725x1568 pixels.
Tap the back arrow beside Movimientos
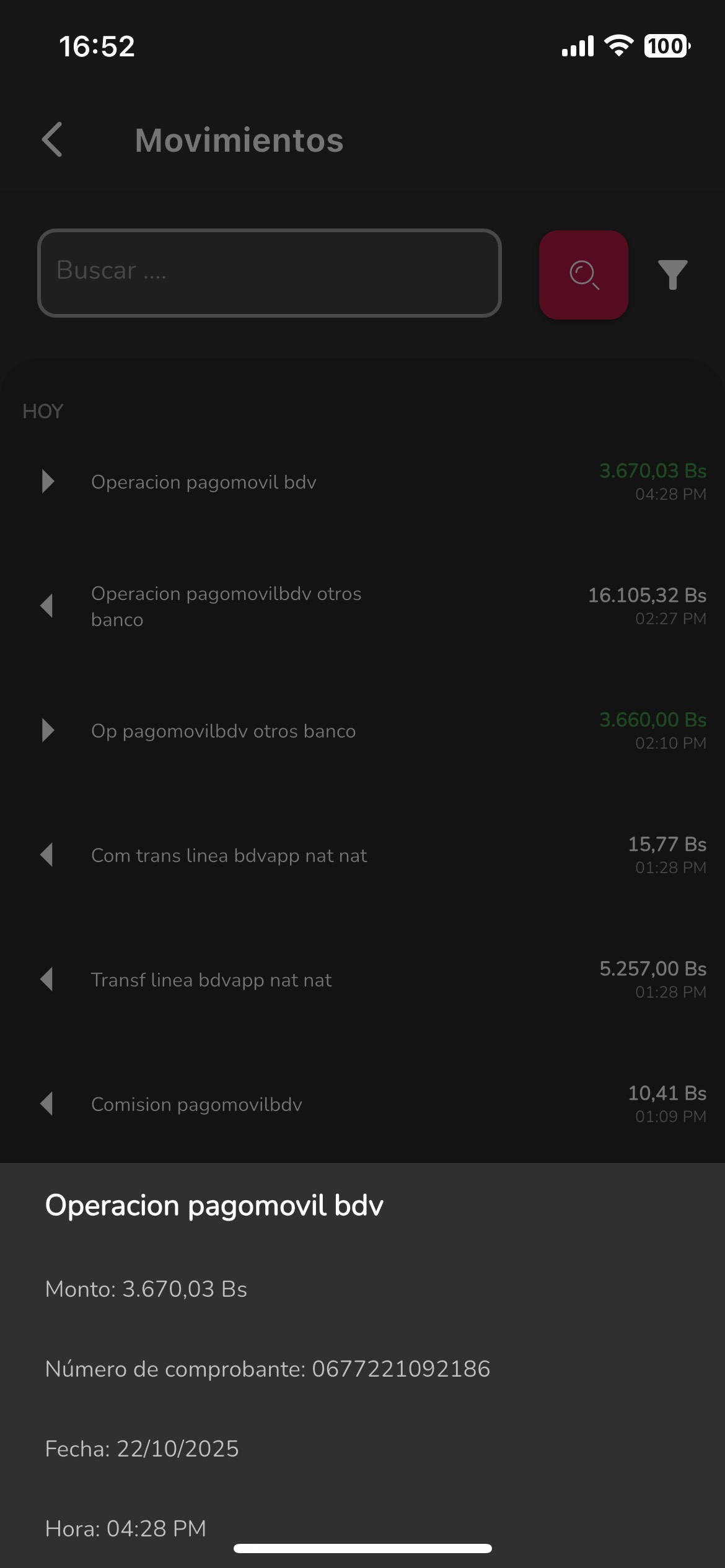tap(53, 139)
